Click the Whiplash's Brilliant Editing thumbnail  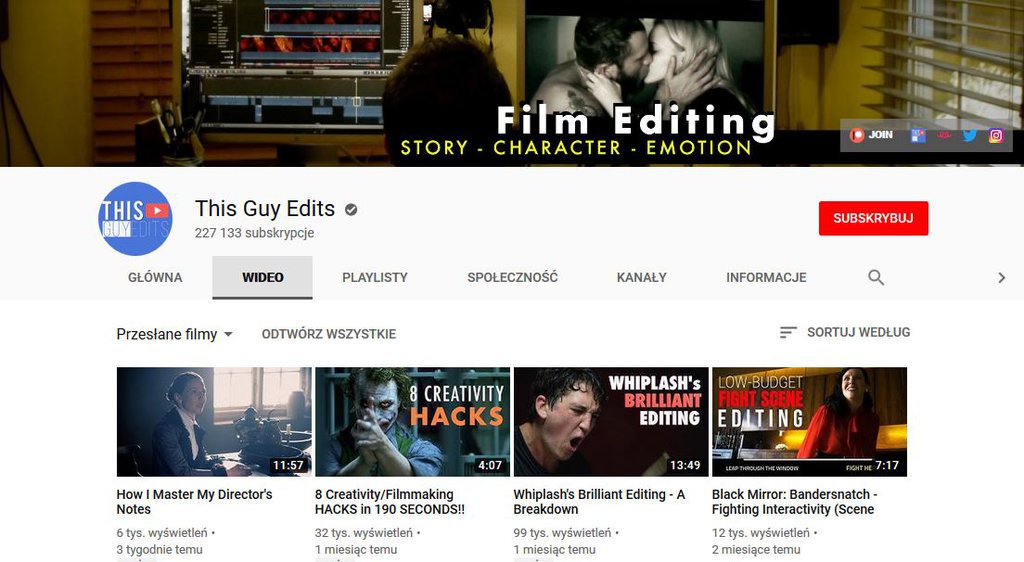[x=611, y=422]
